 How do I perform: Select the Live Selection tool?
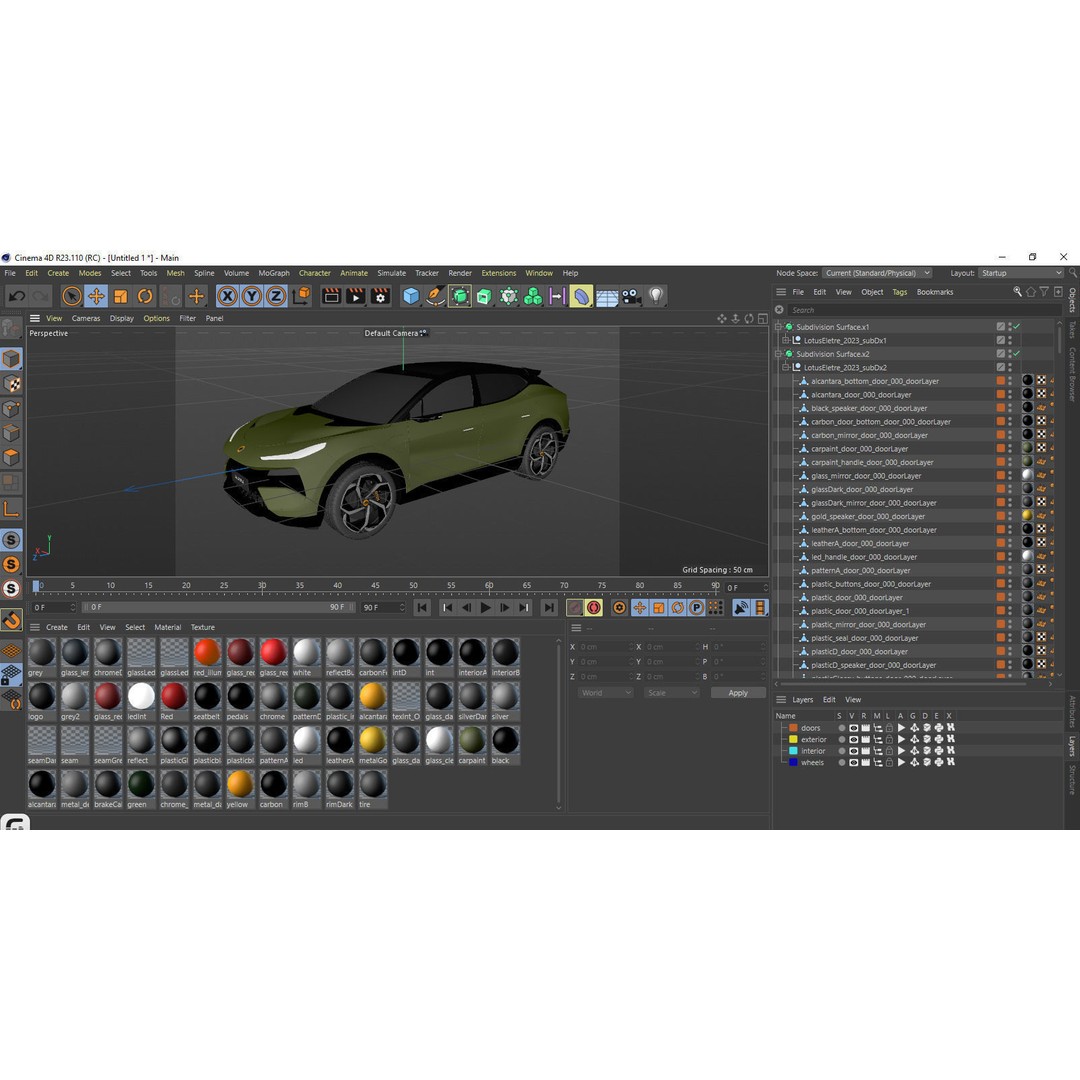pos(72,296)
